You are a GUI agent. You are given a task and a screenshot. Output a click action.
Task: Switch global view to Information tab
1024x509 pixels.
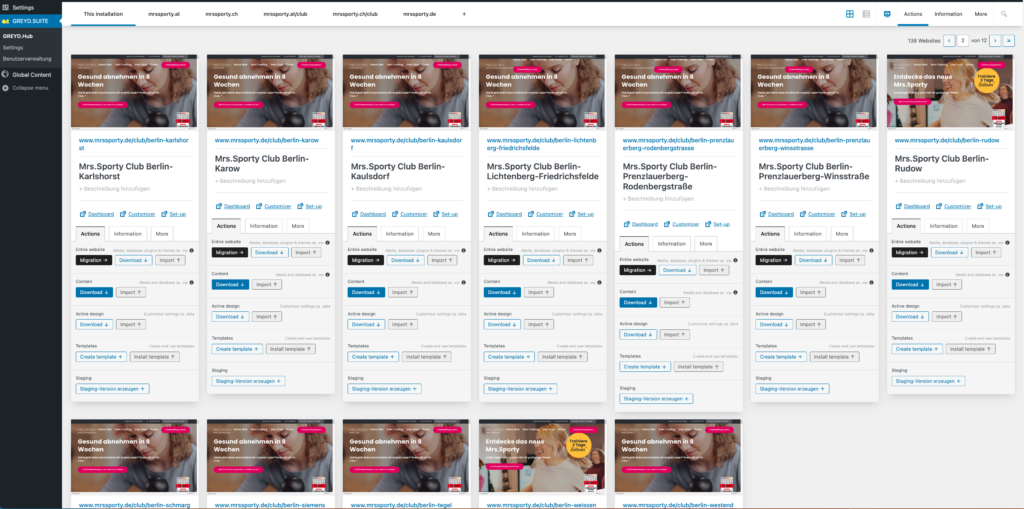[948, 14]
